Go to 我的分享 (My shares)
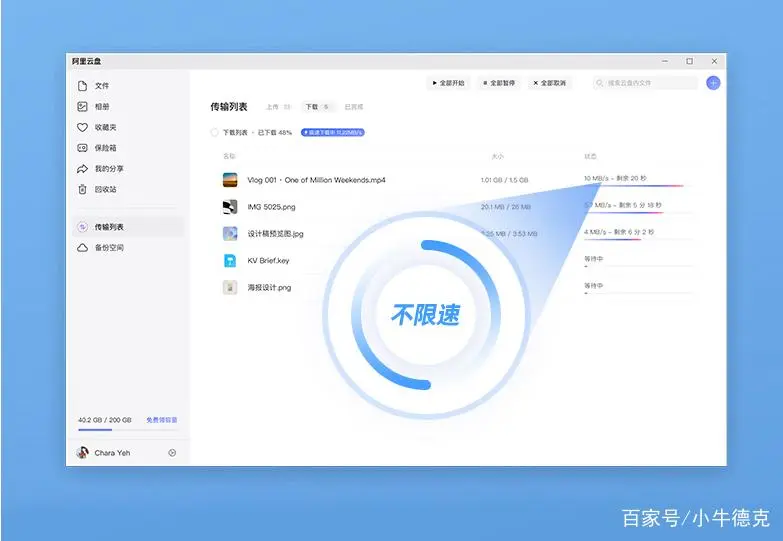Viewport: 783px width, 541px height. click(x=83, y=169)
